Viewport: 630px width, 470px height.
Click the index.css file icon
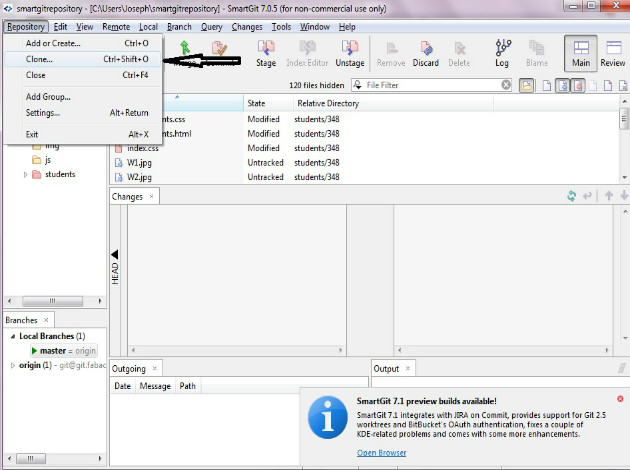click(x=119, y=148)
